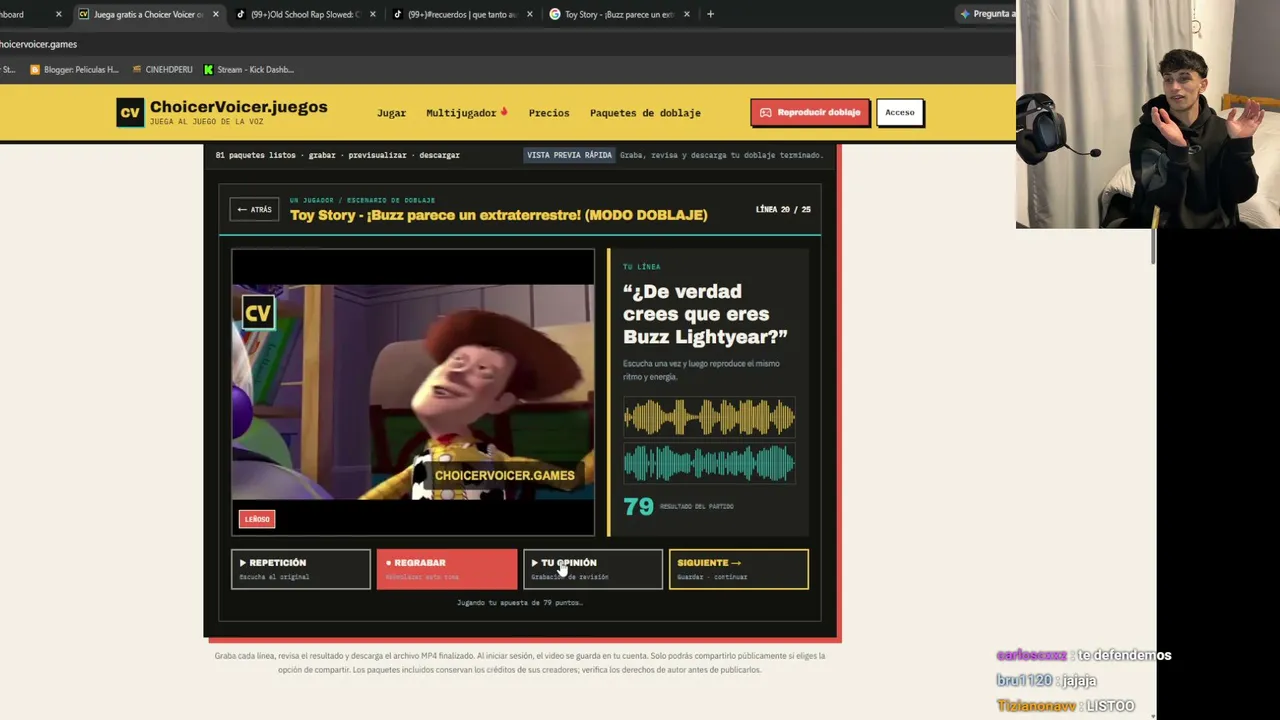Close the #recuerdos TikTok tab

click(x=530, y=14)
